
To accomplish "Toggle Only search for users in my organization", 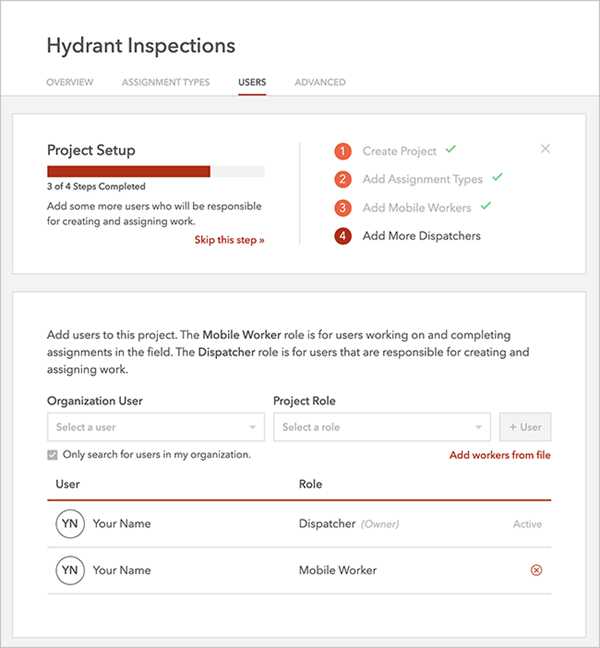I will 53,455.
